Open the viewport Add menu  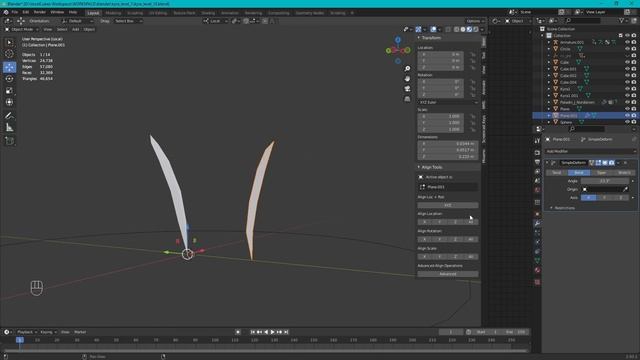tap(76, 29)
